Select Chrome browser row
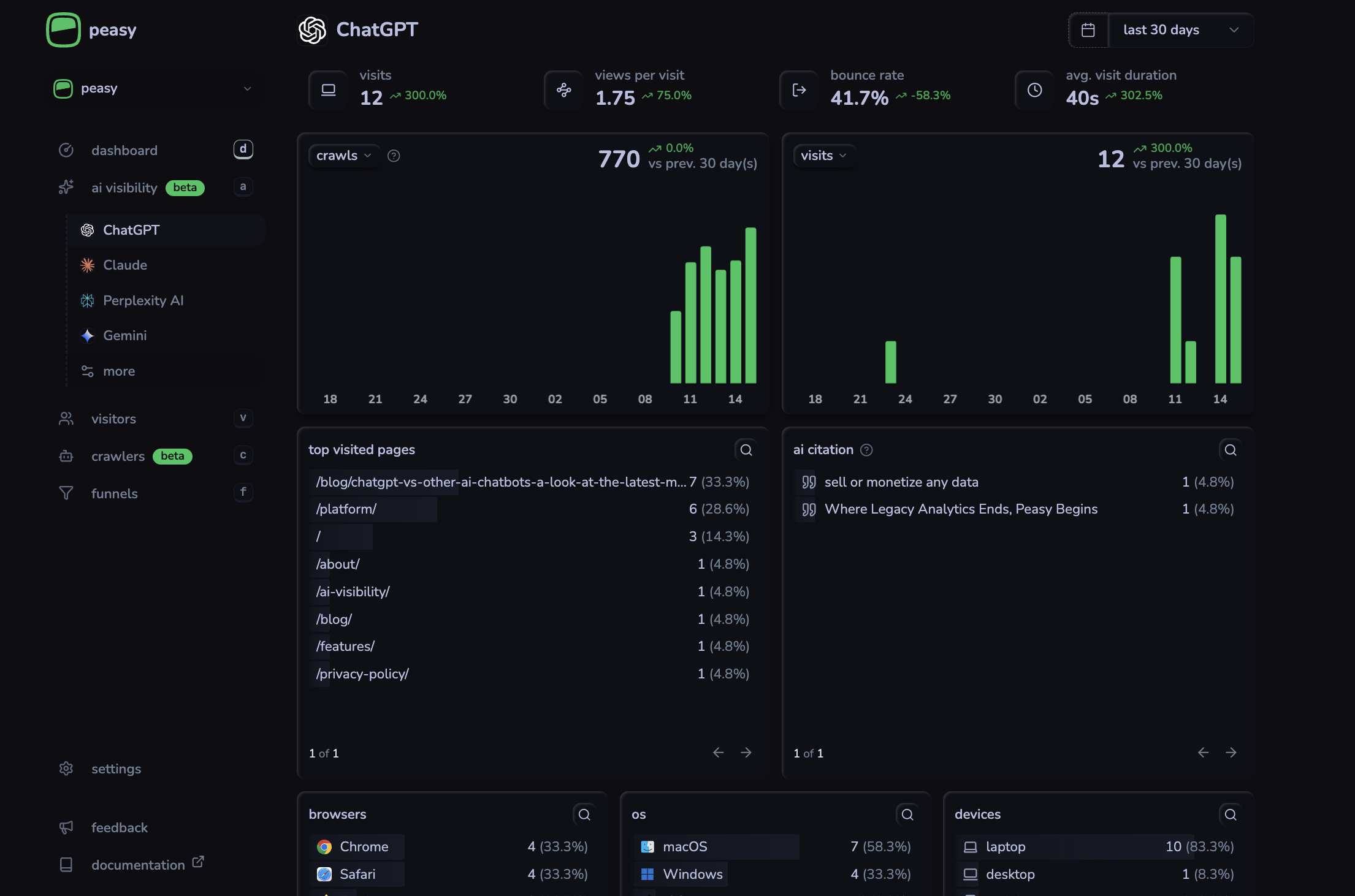The height and width of the screenshot is (896, 1355). (452, 847)
